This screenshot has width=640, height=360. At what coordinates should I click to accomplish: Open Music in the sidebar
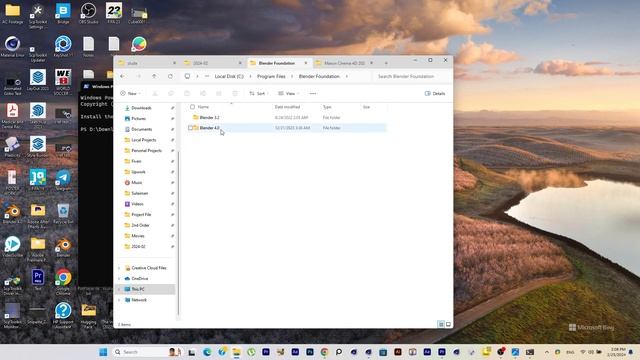click(x=137, y=182)
